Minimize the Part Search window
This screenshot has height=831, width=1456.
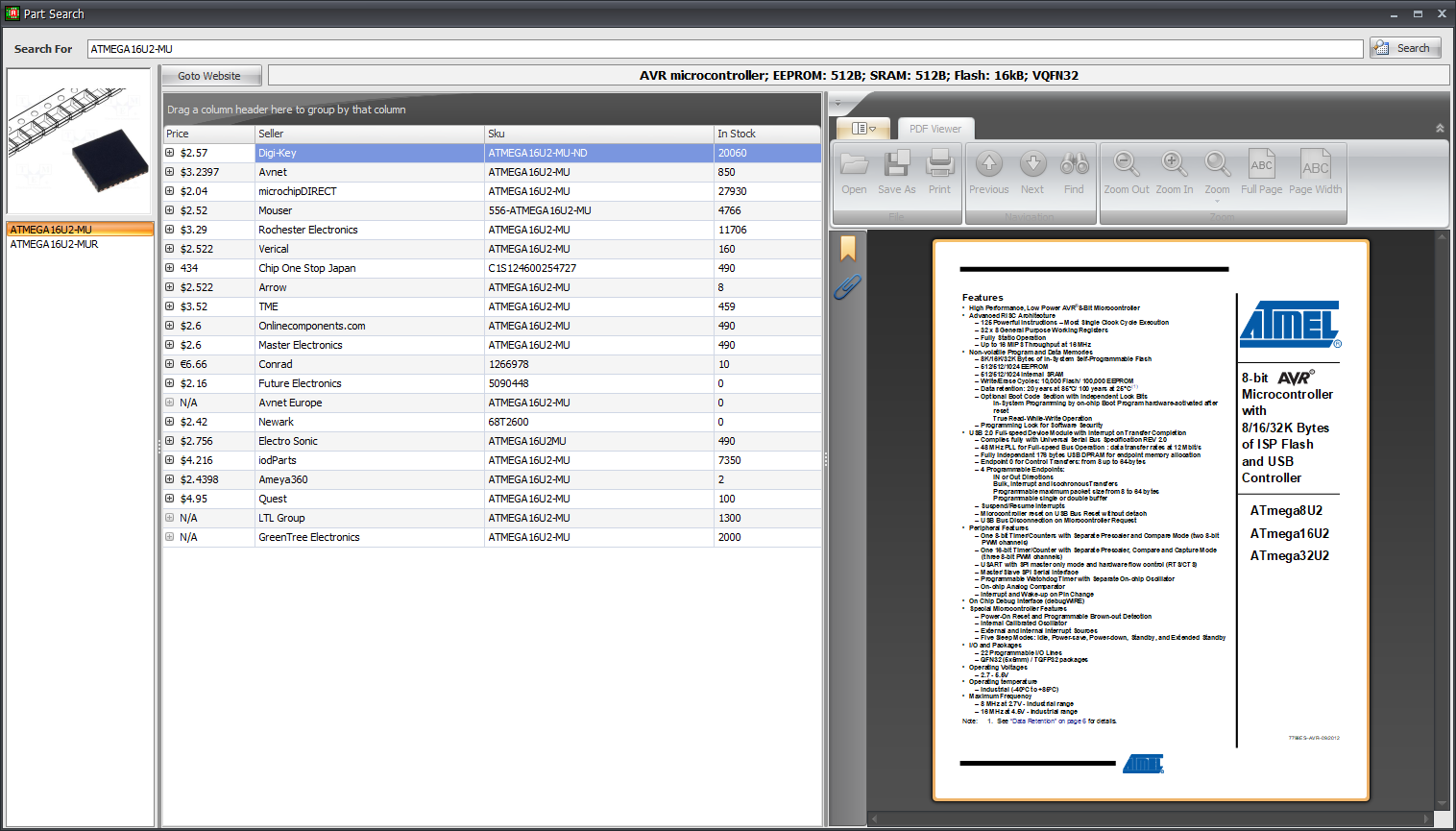(x=1394, y=13)
